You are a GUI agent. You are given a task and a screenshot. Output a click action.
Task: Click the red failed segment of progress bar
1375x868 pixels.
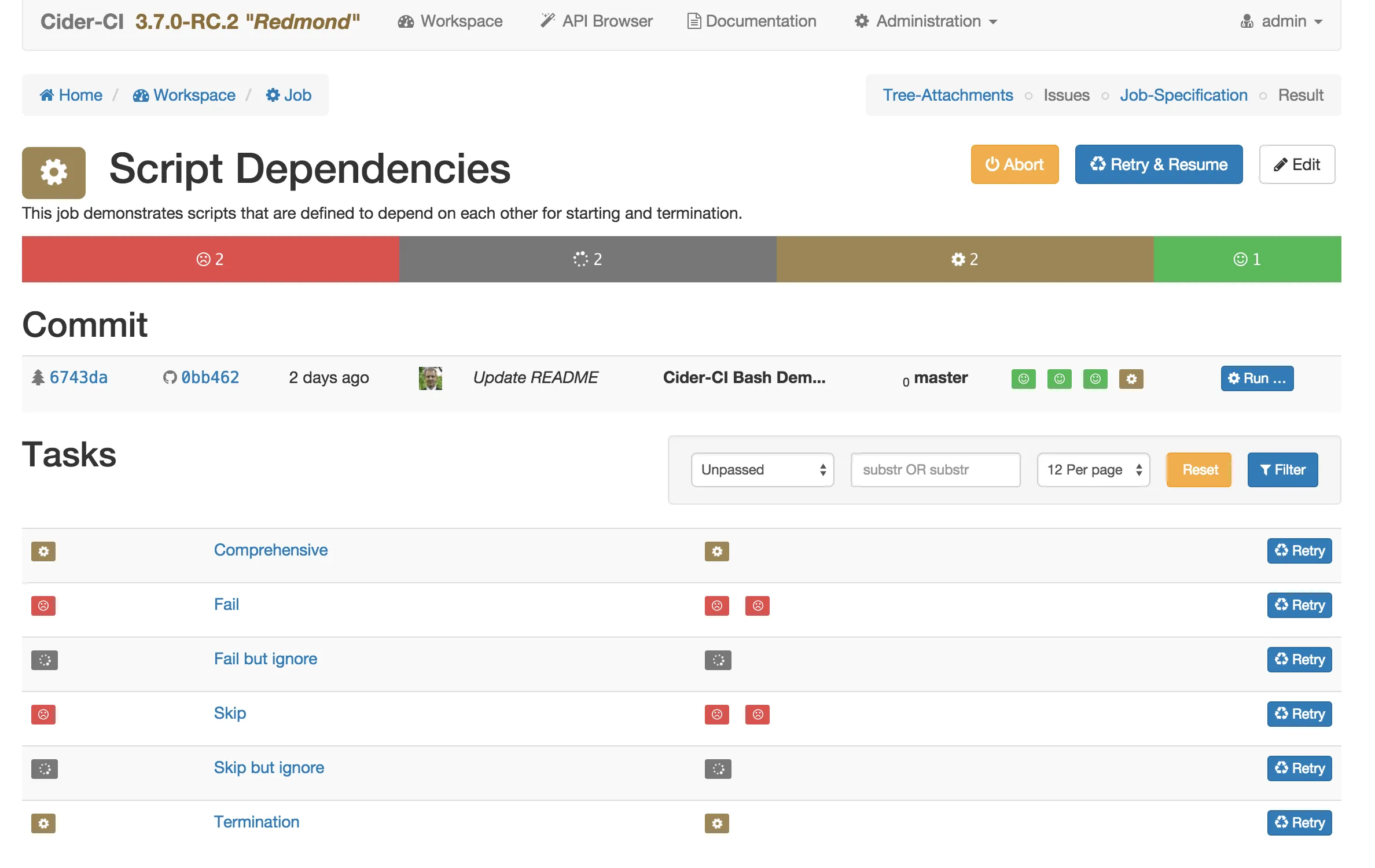210,259
